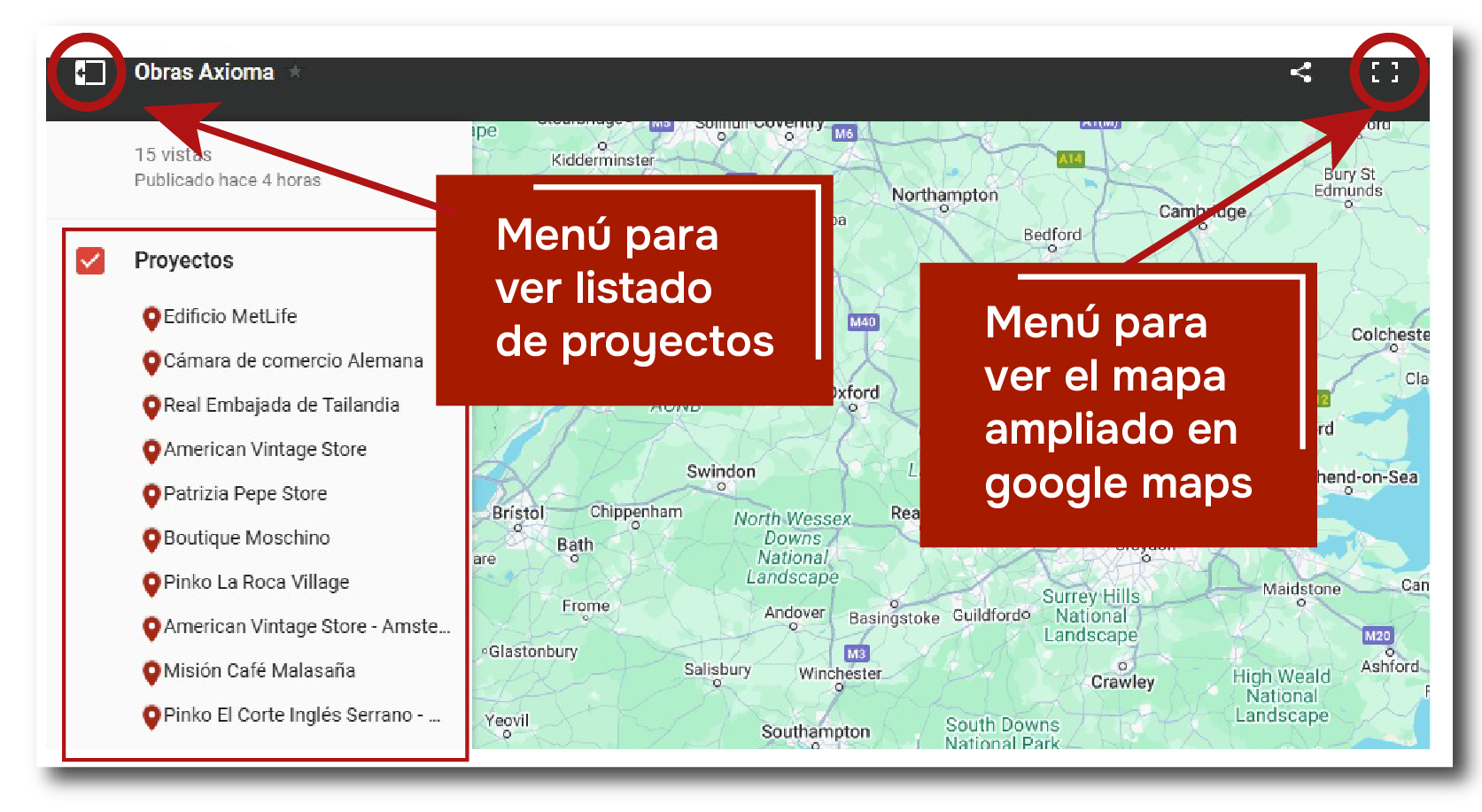Click the pin beside American Vintage Store - Amste...
Viewport: 1482px width, 812px height.
click(x=151, y=628)
